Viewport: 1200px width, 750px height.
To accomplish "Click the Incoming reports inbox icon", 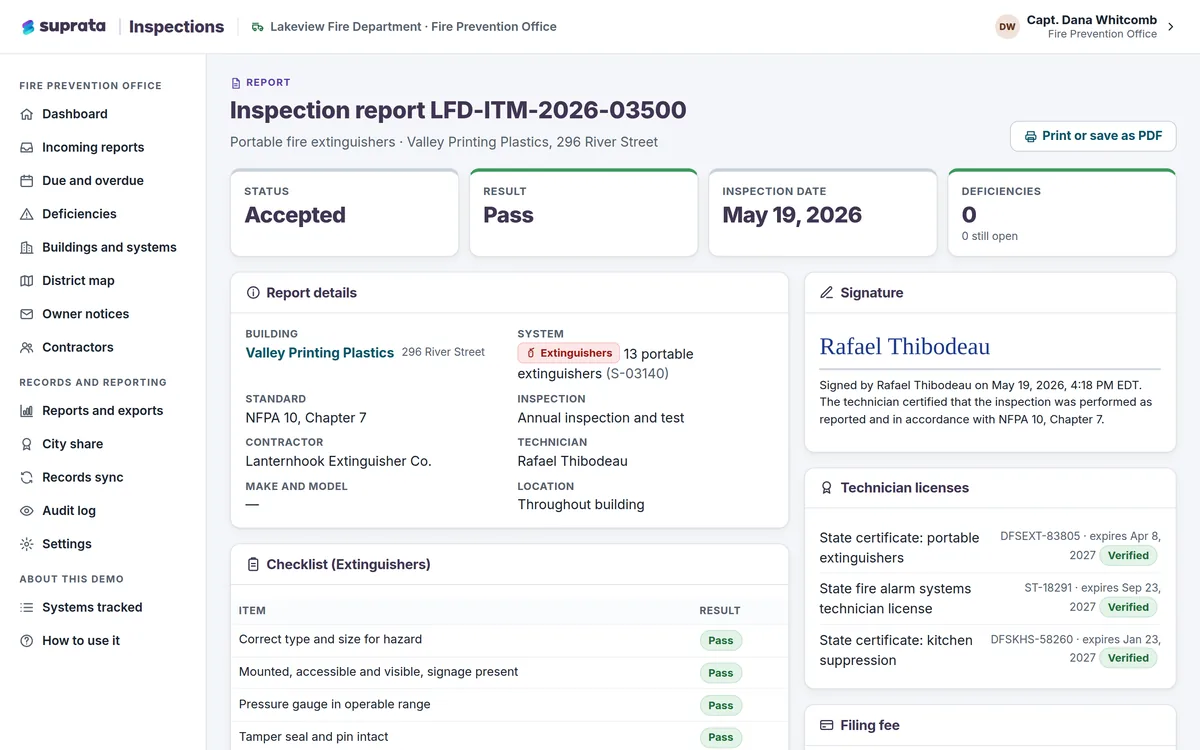I will click(27, 147).
